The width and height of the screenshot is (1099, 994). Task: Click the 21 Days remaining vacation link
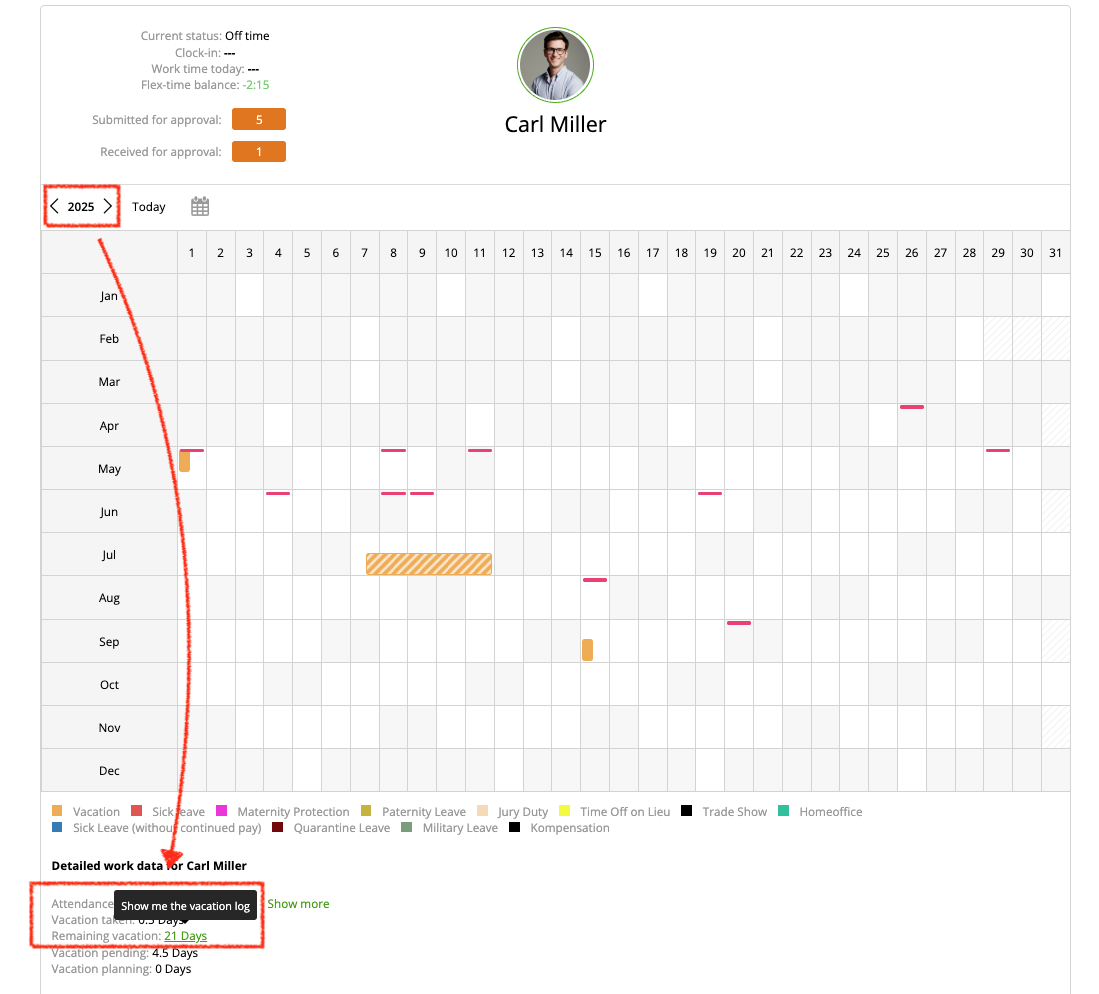pos(186,936)
